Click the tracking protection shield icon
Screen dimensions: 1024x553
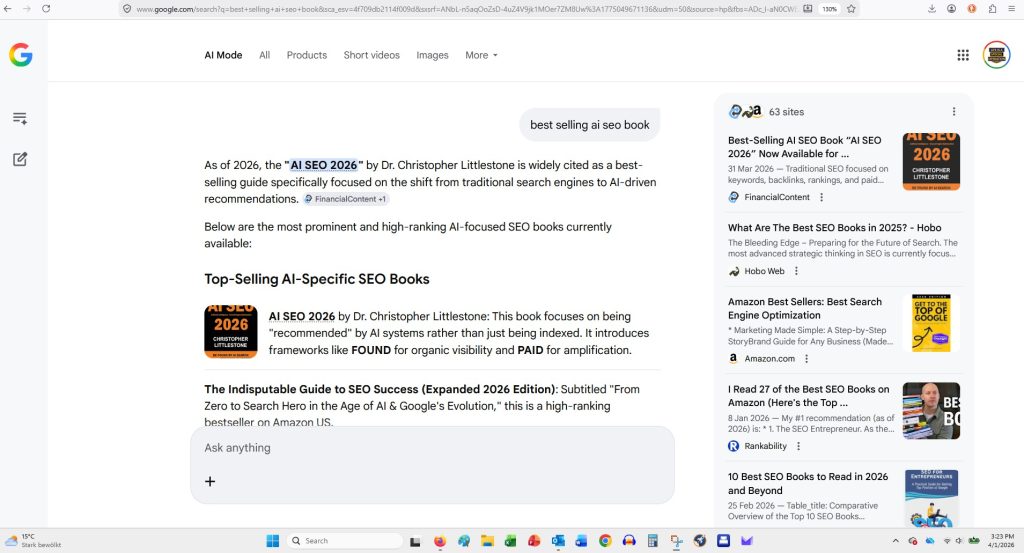coord(127,8)
